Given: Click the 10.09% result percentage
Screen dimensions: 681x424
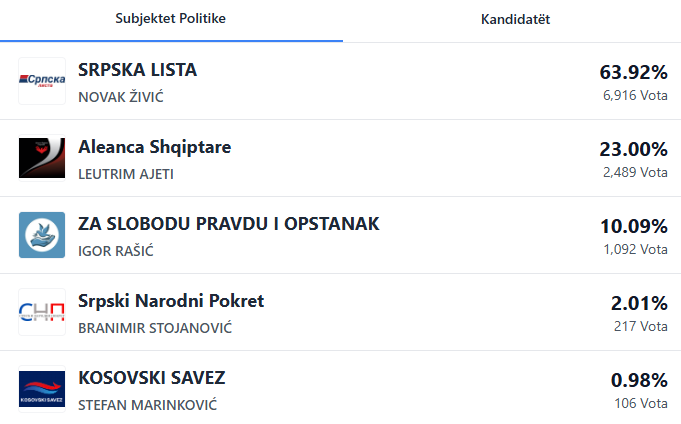Looking at the screenshot, I should tap(633, 226).
